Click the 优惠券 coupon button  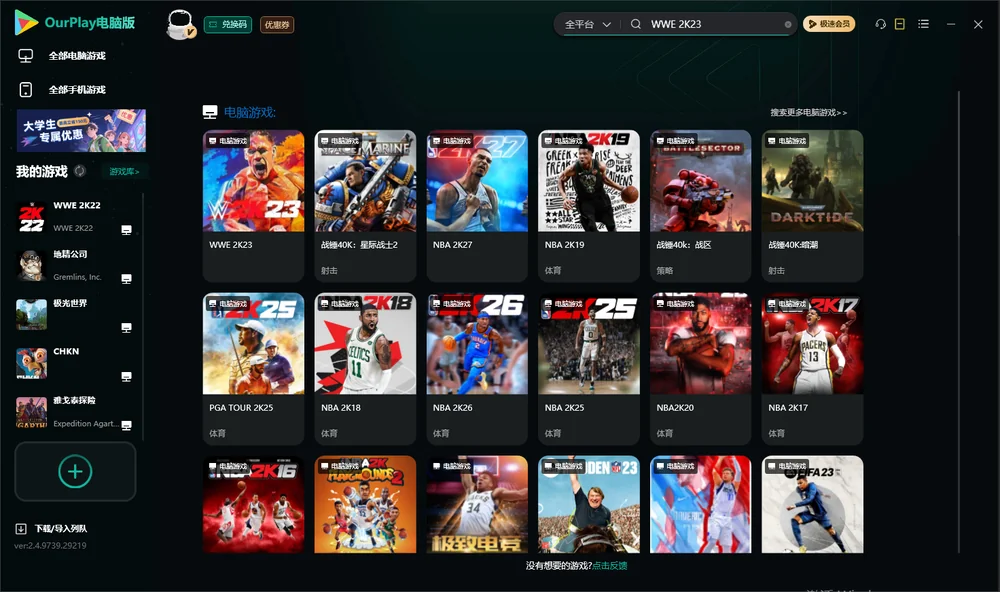[277, 25]
